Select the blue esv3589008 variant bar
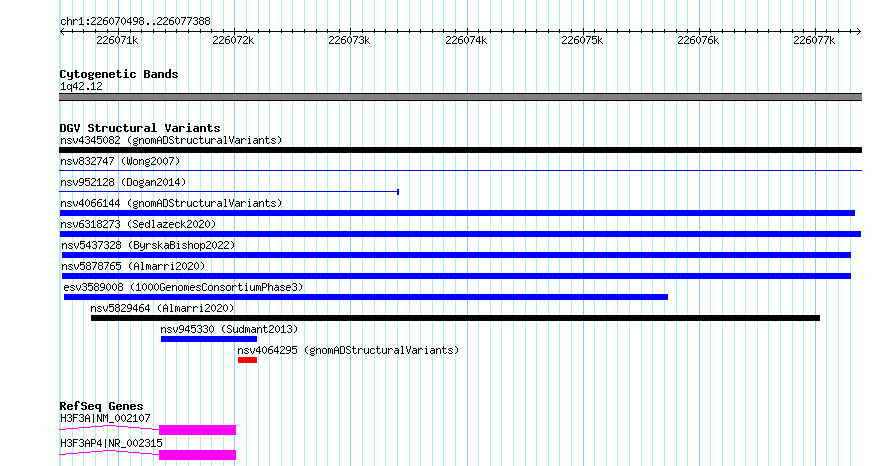Screen dimensions: 890x466 [x=366, y=297]
